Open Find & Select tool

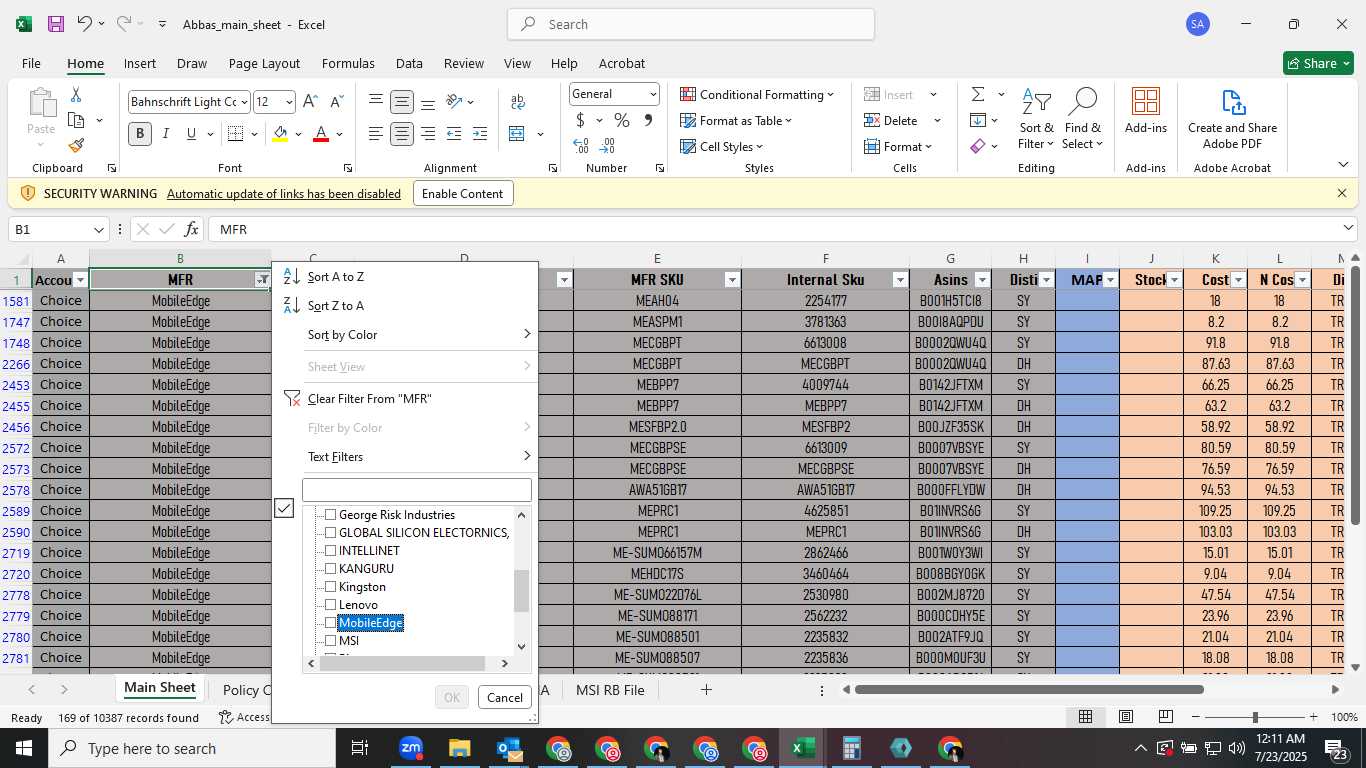tap(1083, 120)
